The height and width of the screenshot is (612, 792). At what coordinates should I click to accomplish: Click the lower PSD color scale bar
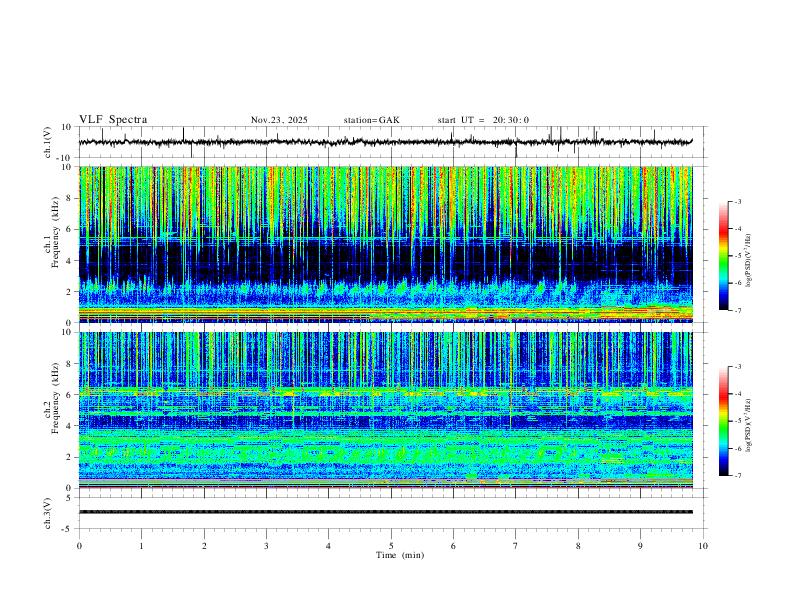point(723,421)
